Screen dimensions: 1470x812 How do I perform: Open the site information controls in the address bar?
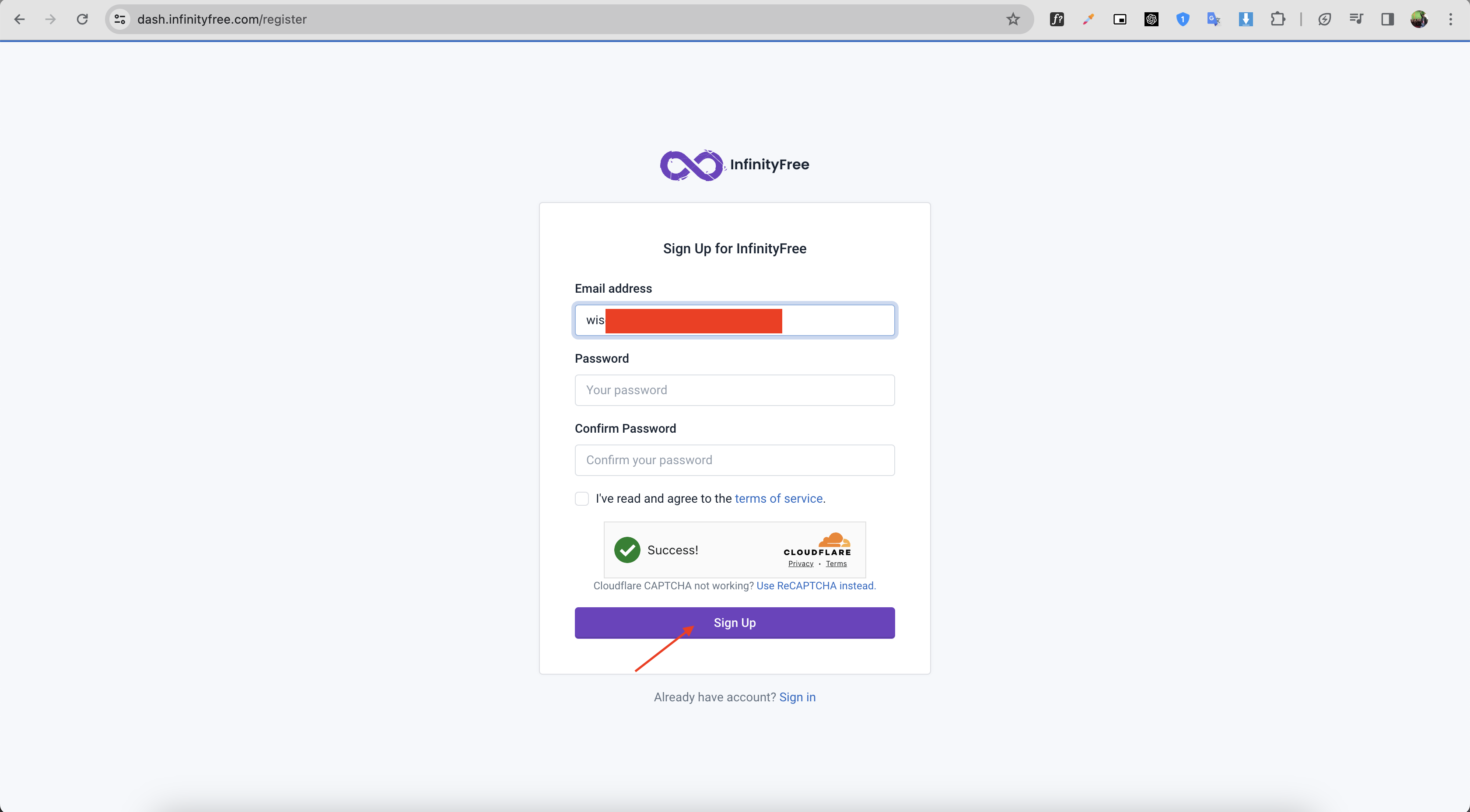pos(120,19)
